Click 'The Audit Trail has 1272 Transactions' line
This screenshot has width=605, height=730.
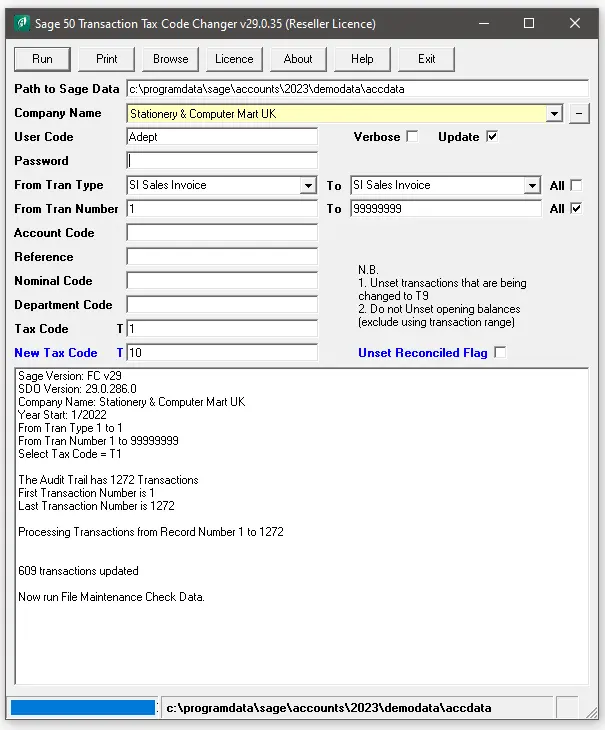click(x=108, y=480)
